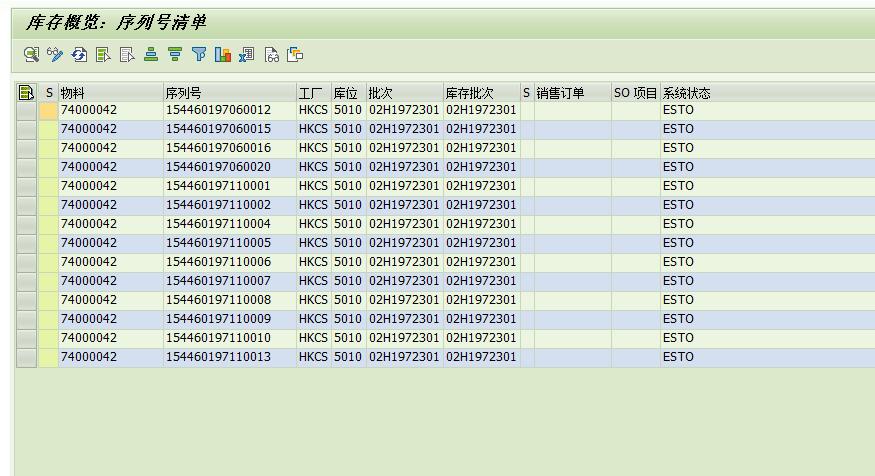
Task: Select row marker for serial 15446019711001
Action: tap(26, 186)
